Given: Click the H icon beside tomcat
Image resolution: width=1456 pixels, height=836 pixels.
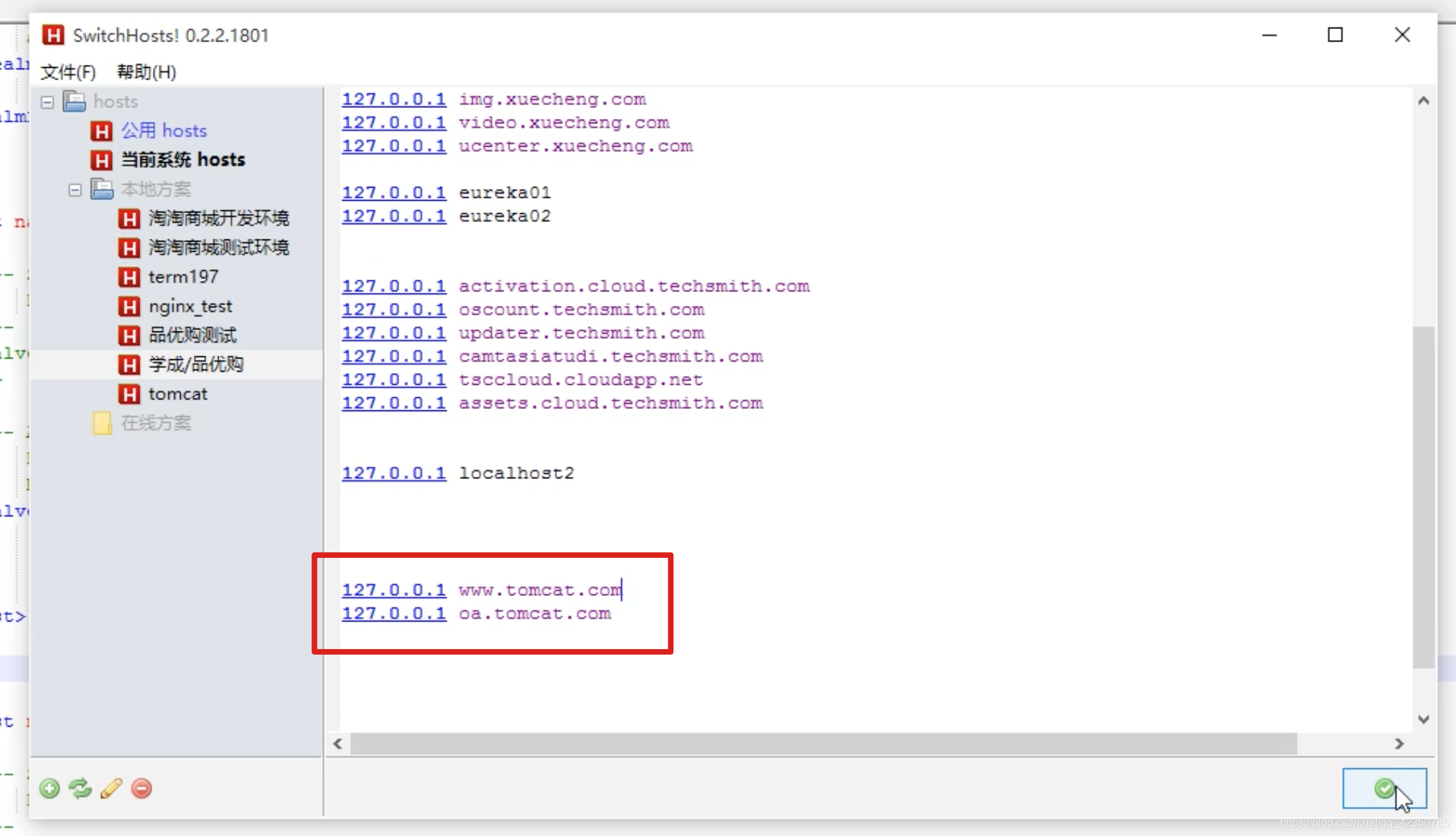Looking at the screenshot, I should [x=129, y=394].
